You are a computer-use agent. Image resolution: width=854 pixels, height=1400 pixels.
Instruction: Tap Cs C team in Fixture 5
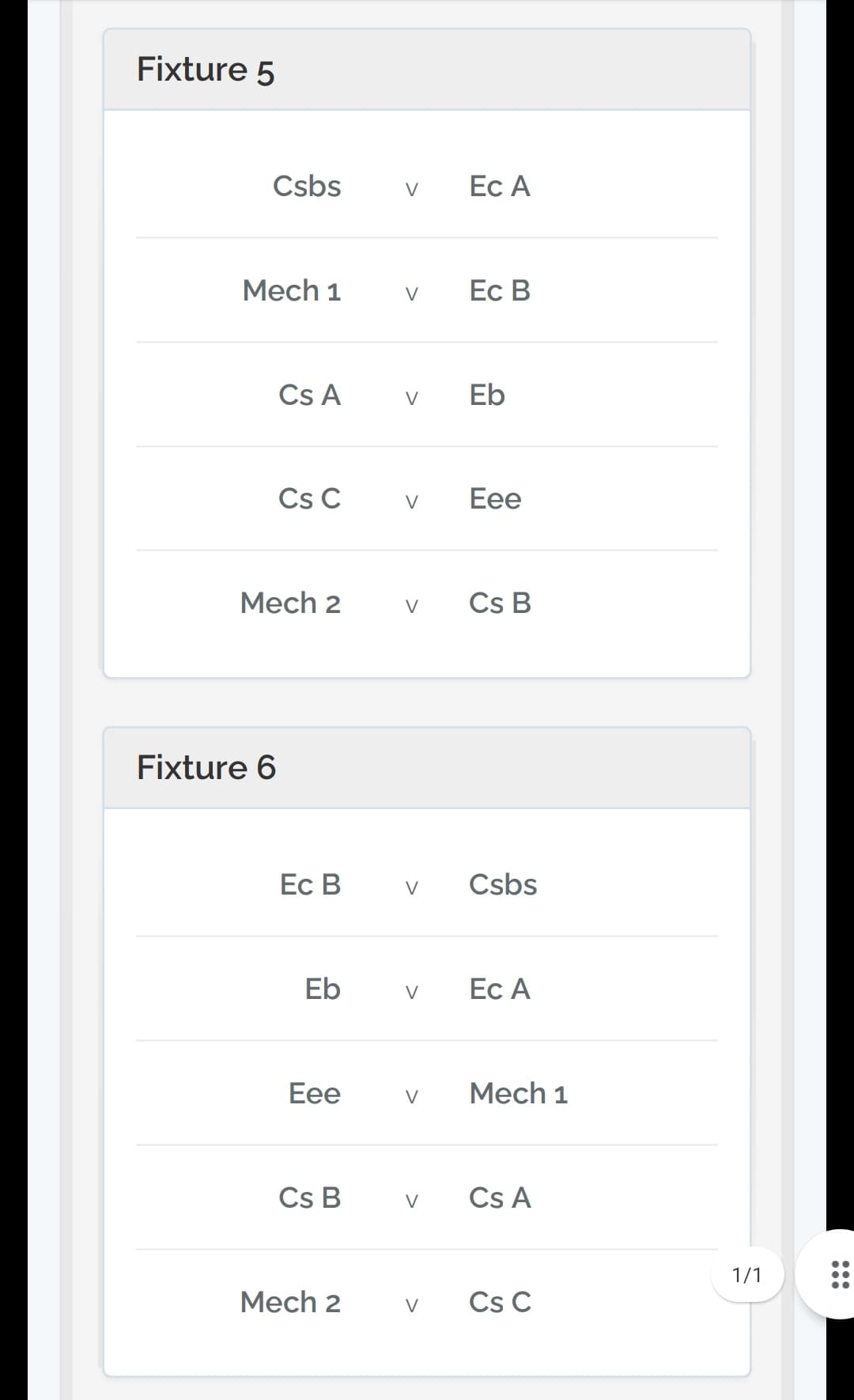(x=309, y=499)
